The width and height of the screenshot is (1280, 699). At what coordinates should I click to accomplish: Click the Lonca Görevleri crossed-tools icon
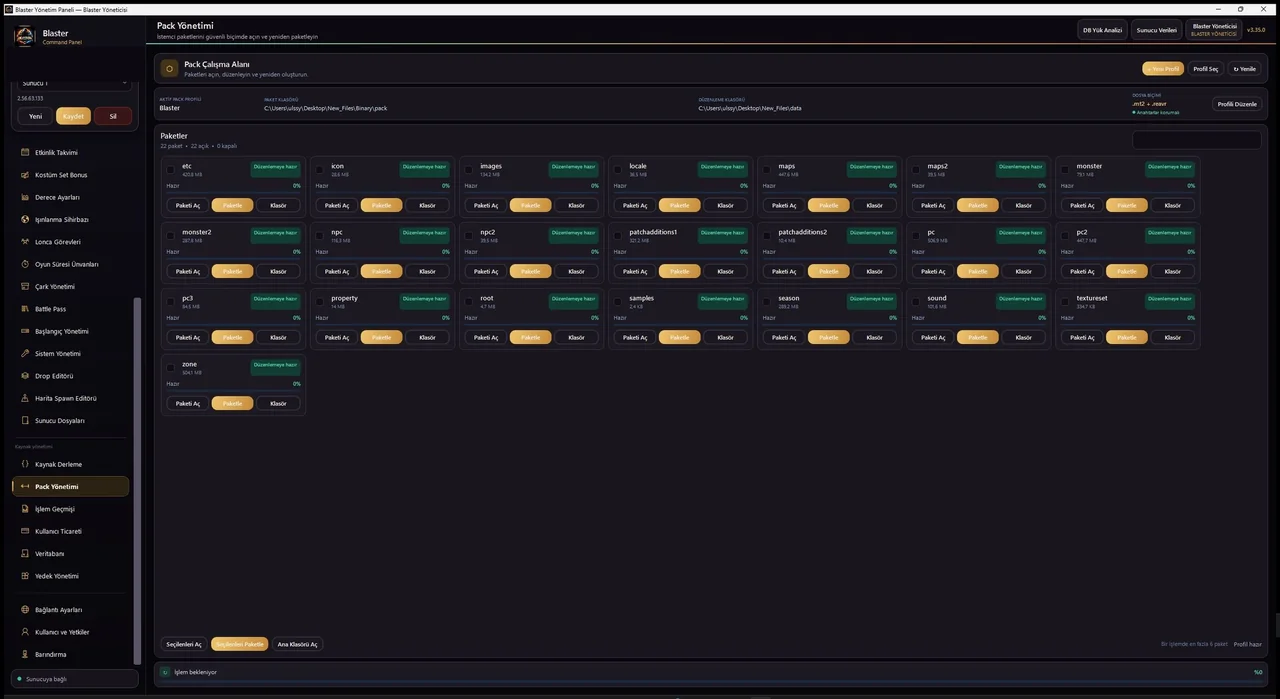click(24, 242)
